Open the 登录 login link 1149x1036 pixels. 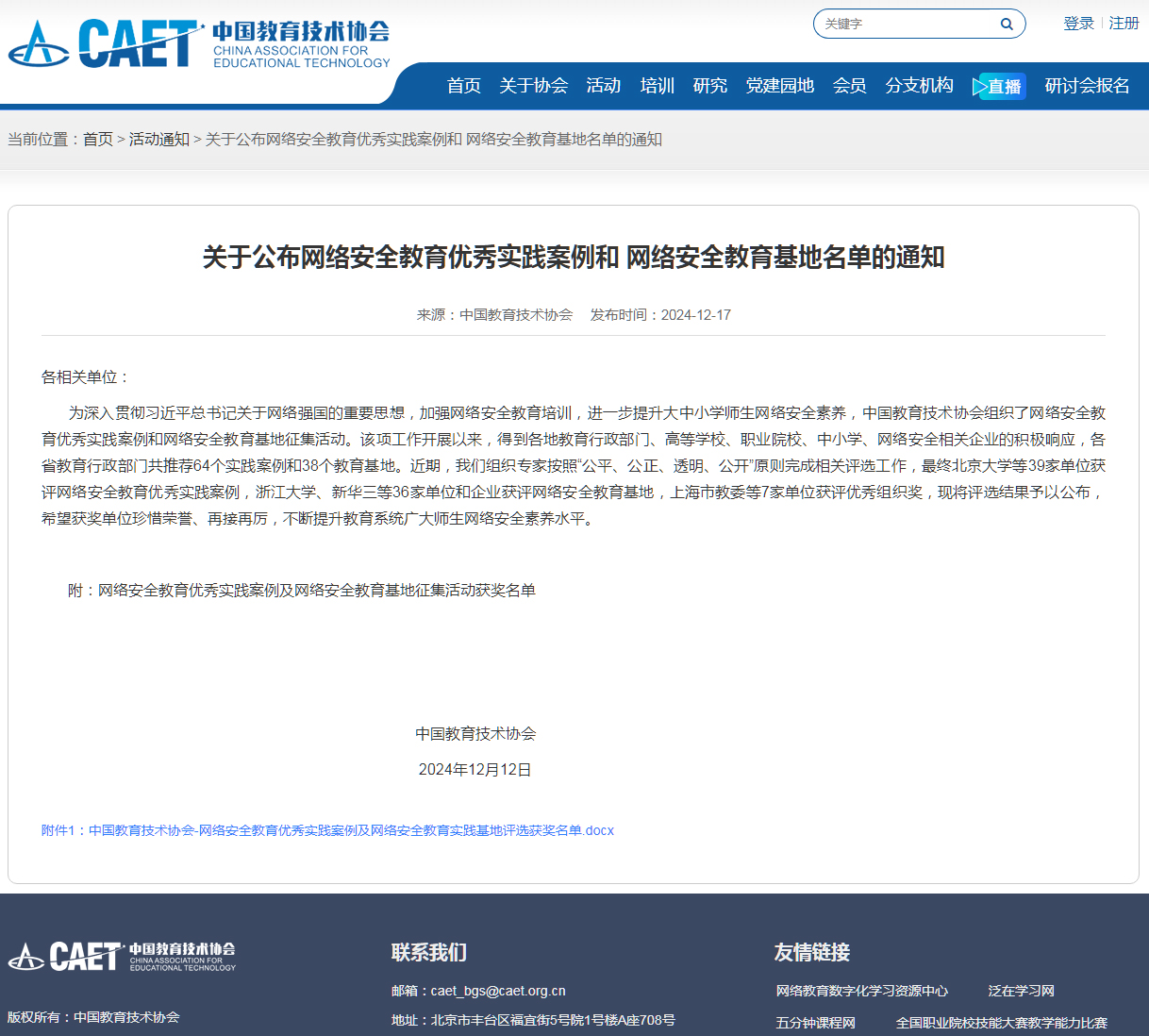(x=1078, y=24)
